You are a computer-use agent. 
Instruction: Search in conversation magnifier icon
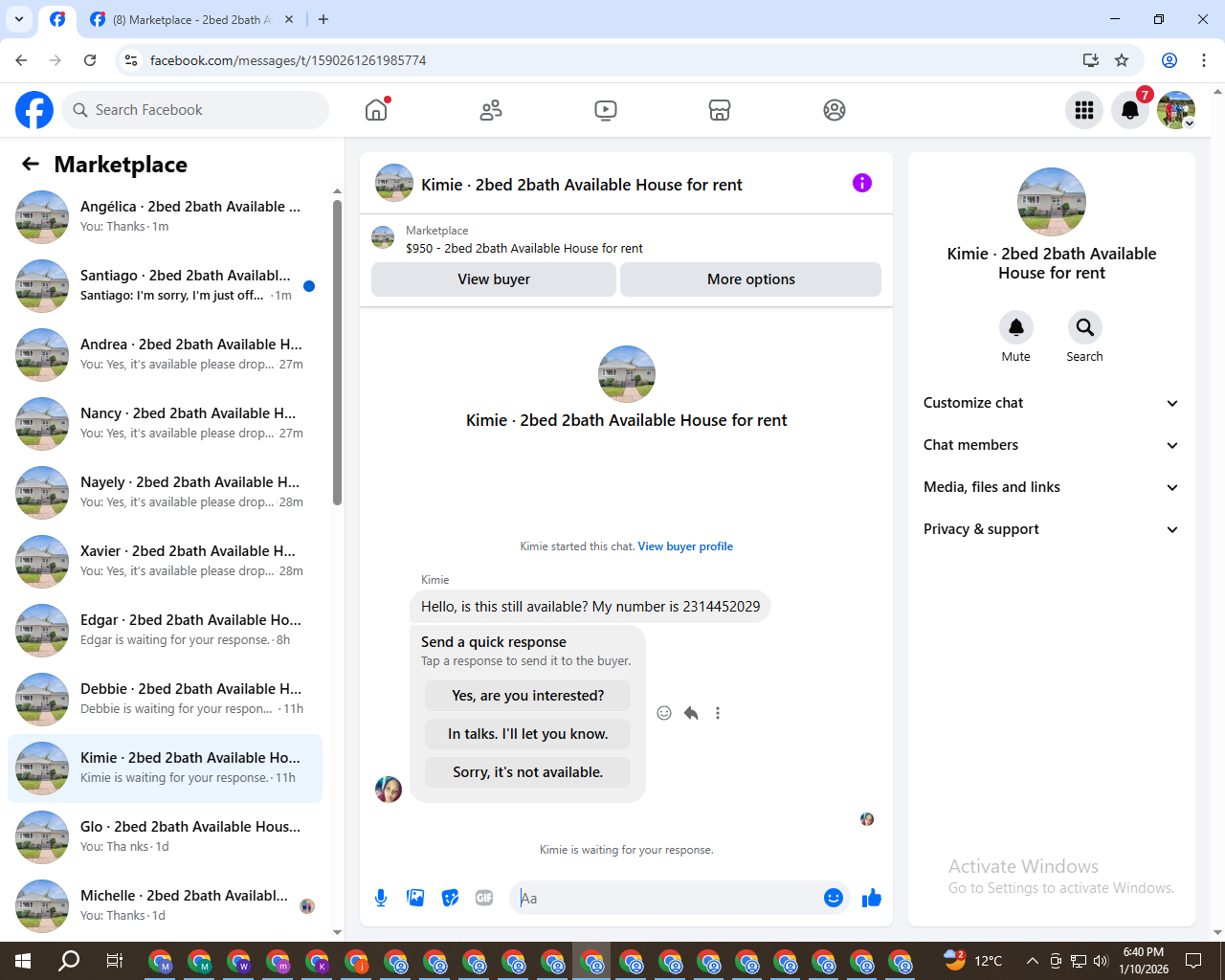click(x=1084, y=327)
